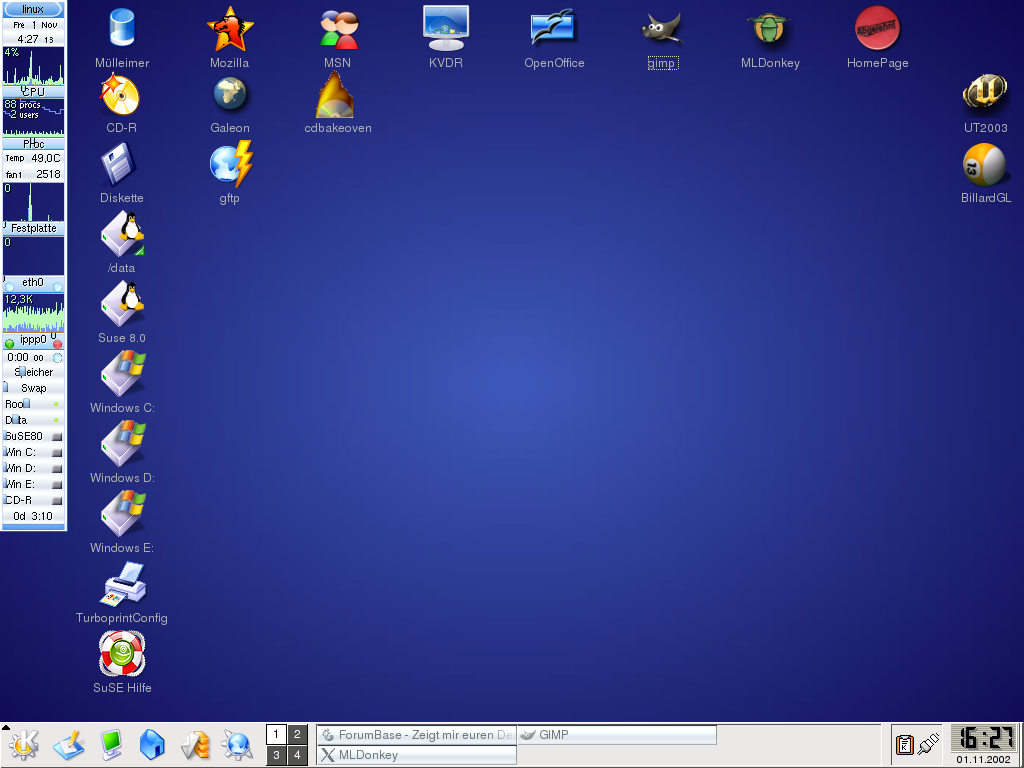
Task: Click the fan1 2518 sensor reading
Action: [x=33, y=174]
